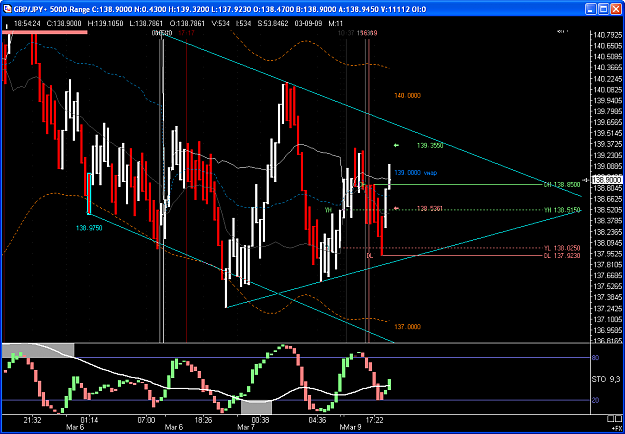This screenshot has height=434, width=625.
Task: Click the H:139.1050 value in info bar
Action: pyautogui.click(x=105, y=24)
